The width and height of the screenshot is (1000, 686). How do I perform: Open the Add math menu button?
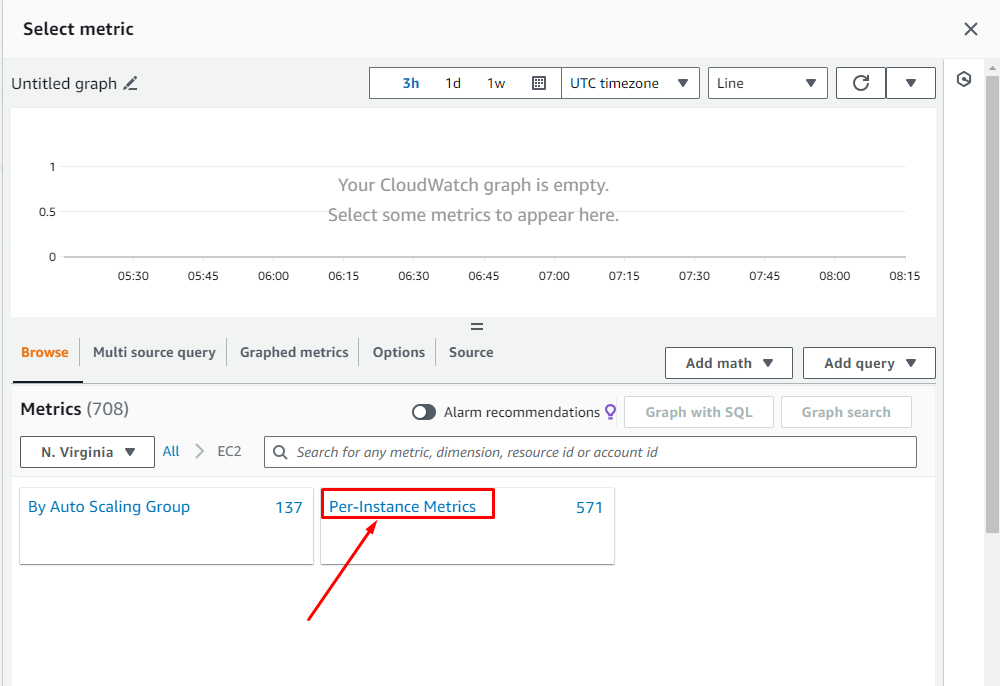729,363
